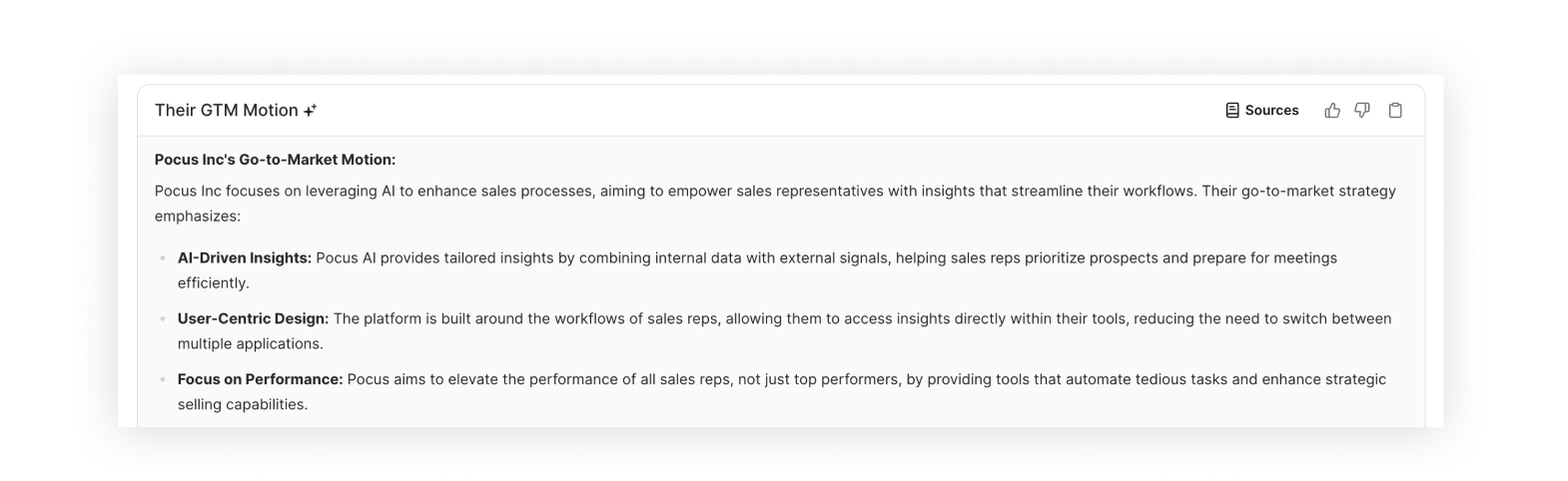Give the response a thumbs up
1568x481 pixels.
click(x=1331, y=111)
